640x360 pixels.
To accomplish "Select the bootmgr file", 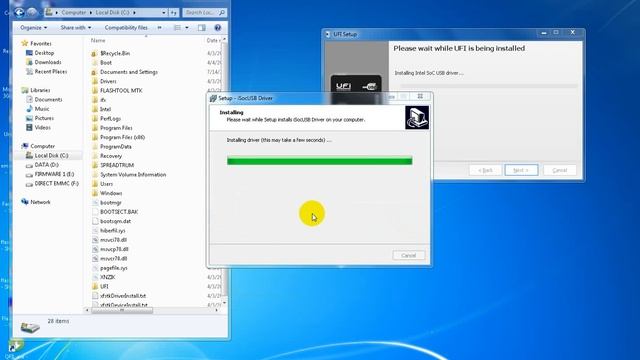I will (111, 202).
